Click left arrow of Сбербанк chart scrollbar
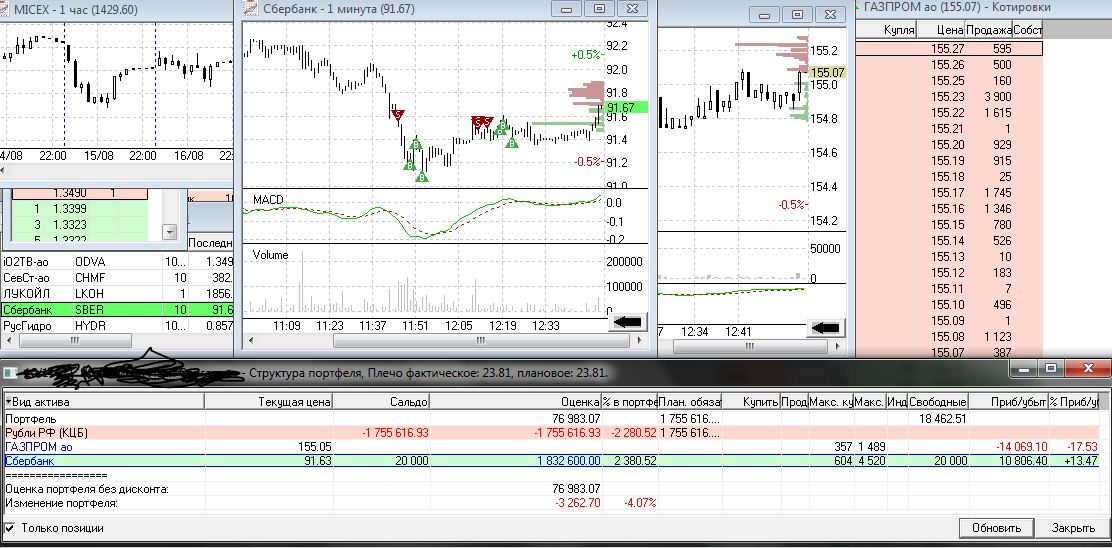Screen dimensions: 1112x548 pos(250,340)
